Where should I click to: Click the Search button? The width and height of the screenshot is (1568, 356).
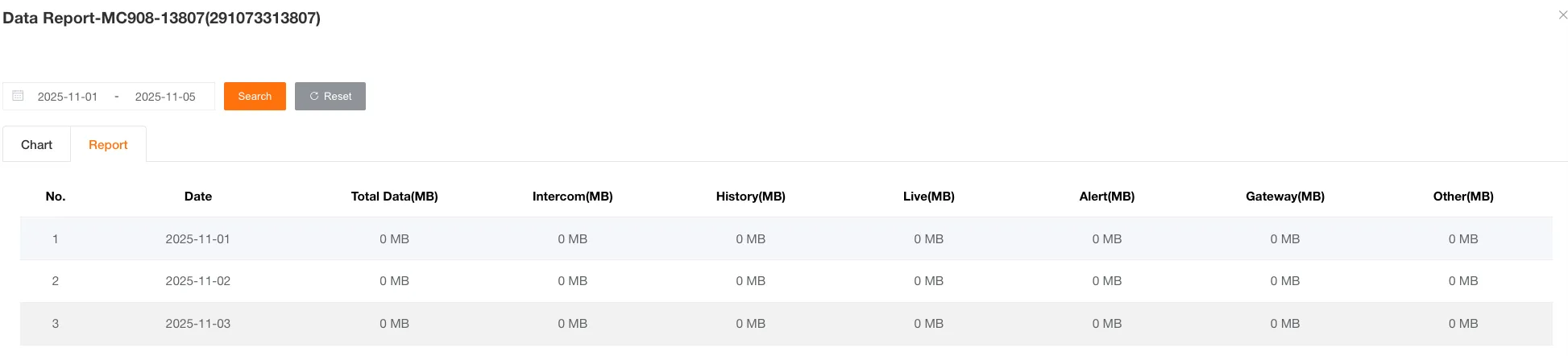(255, 97)
